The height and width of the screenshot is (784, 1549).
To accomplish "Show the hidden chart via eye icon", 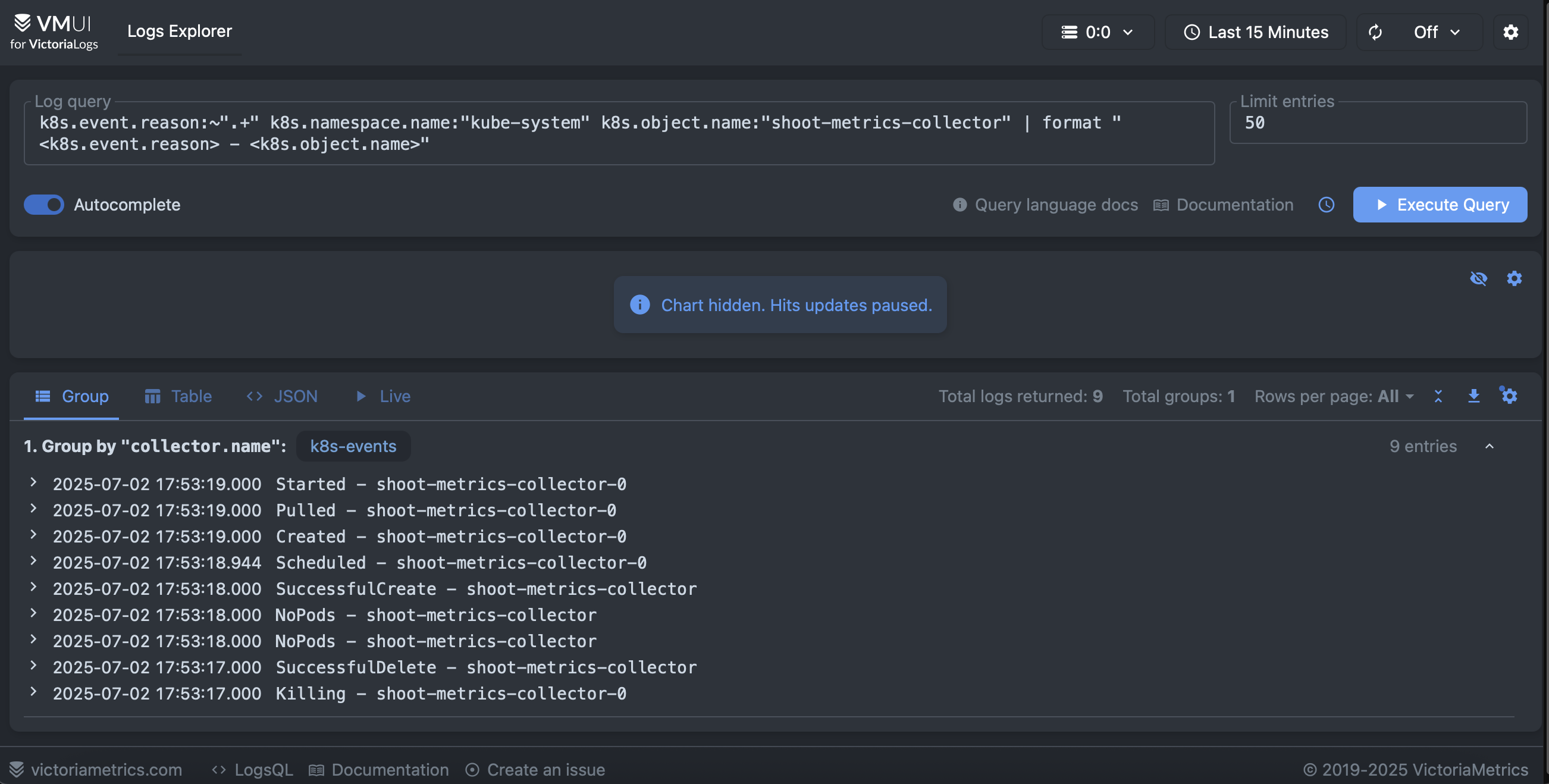I will [x=1478, y=278].
